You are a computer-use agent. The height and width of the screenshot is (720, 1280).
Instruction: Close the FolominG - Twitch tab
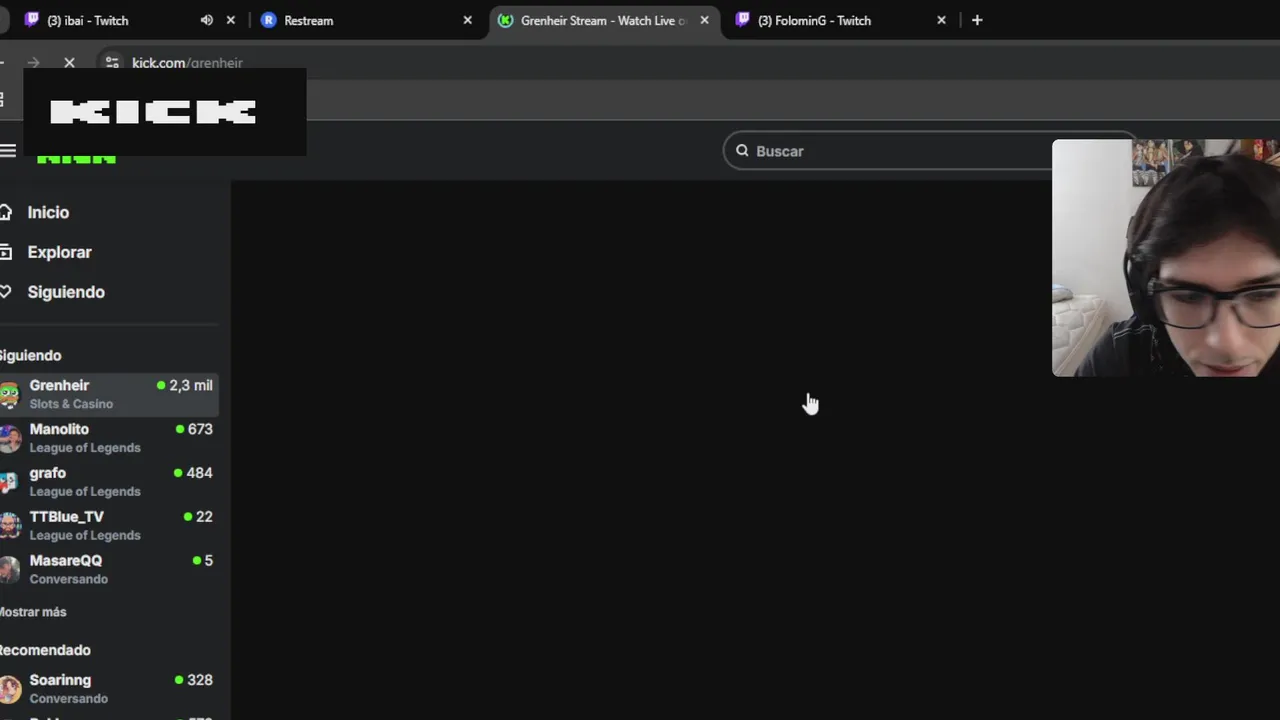pyautogui.click(x=941, y=20)
